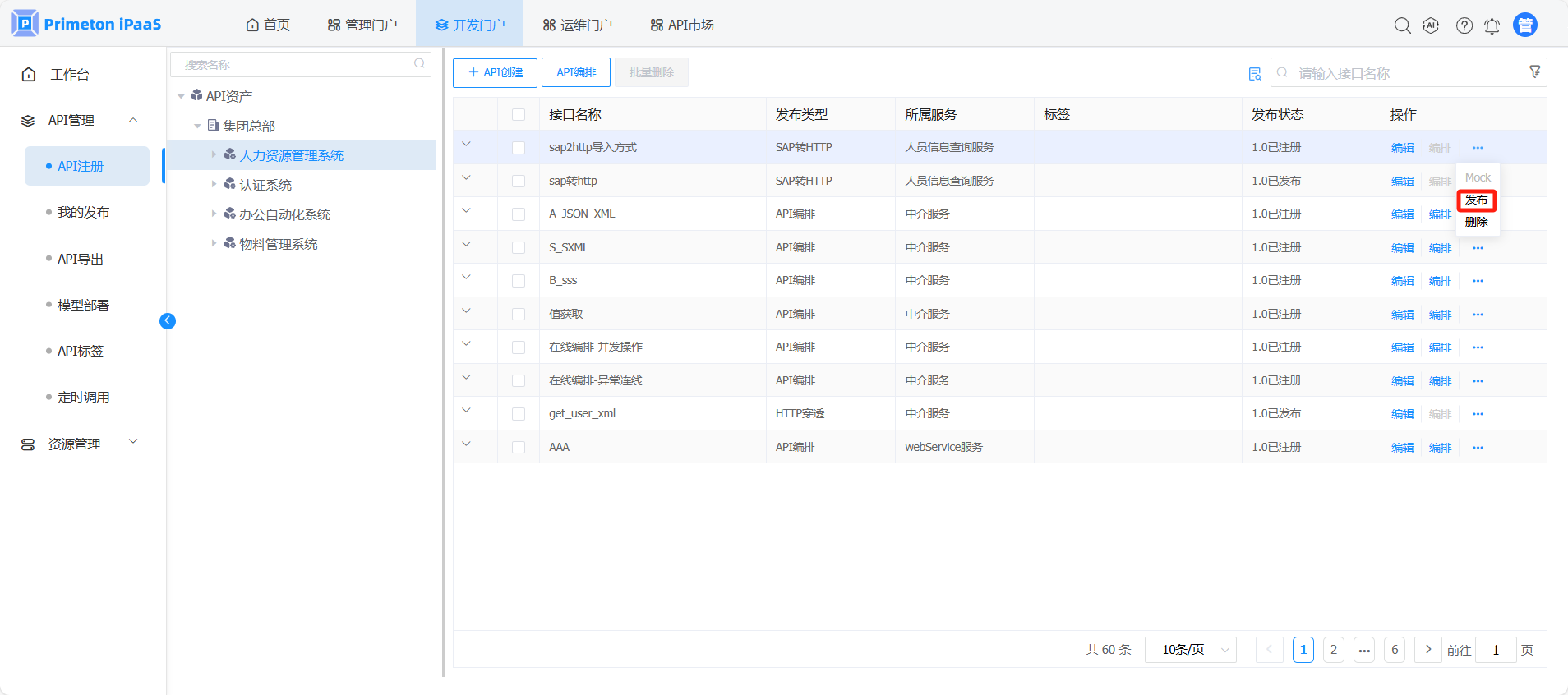Image resolution: width=1568 pixels, height=695 pixels.
Task: Expand the 认证系统 tree node
Action: [x=214, y=185]
